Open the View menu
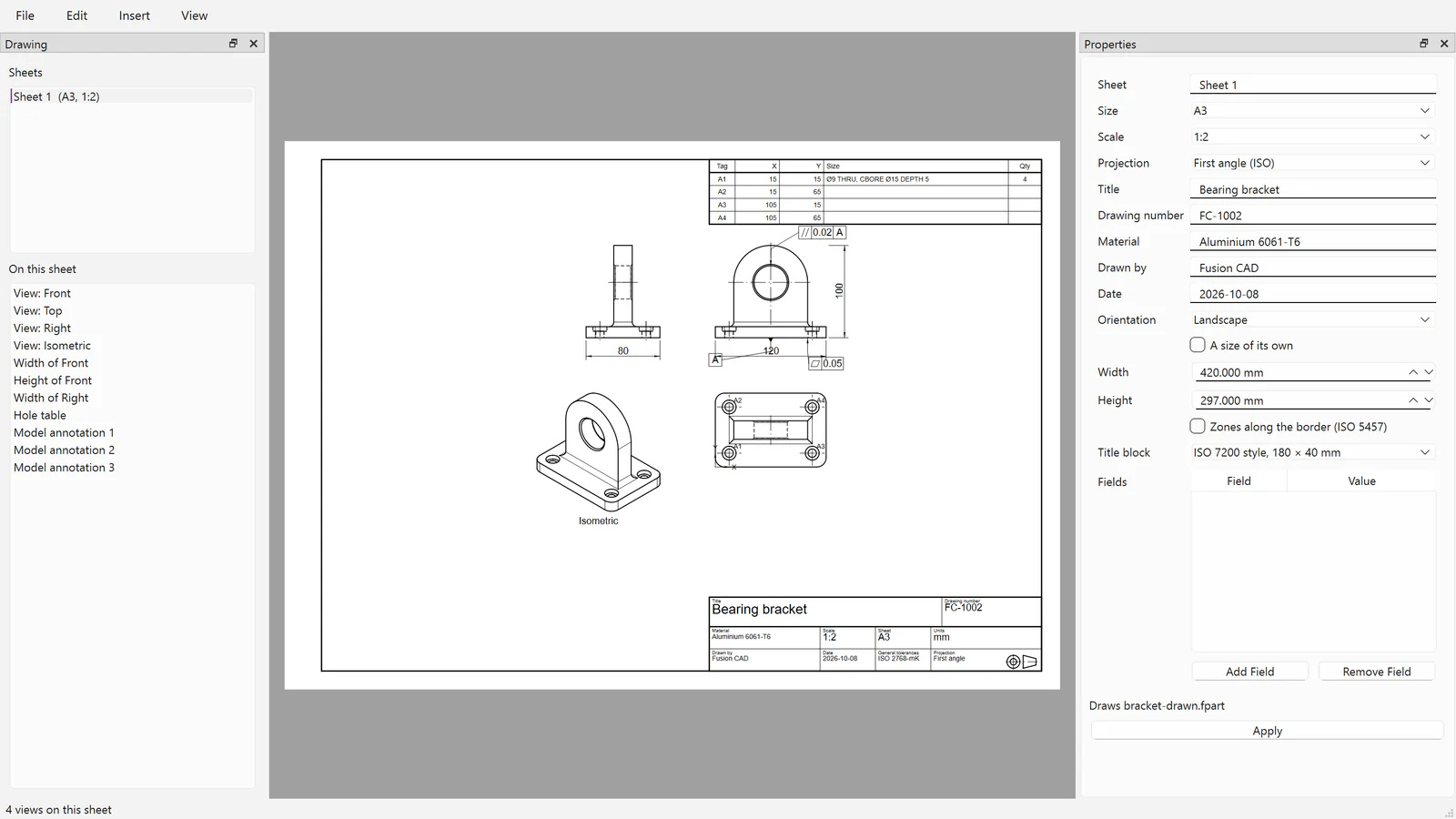This screenshot has height=819, width=1456. tap(194, 15)
